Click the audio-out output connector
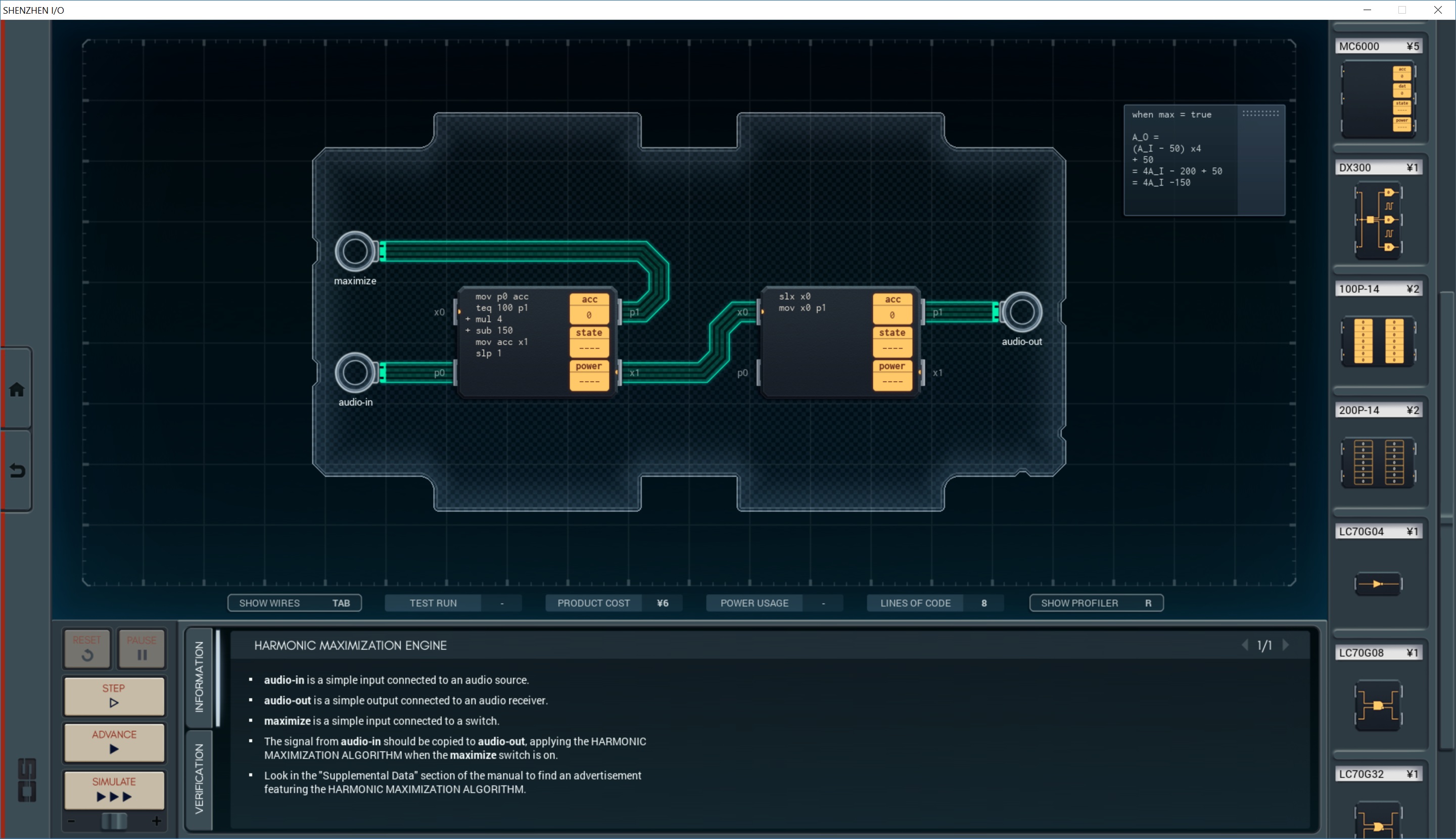The width and height of the screenshot is (1456, 839). 1021,312
